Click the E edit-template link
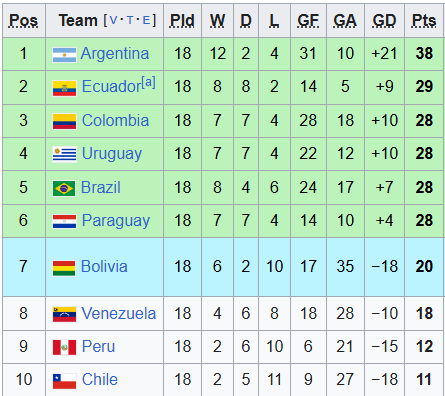The height and width of the screenshot is (396, 445). coord(146,21)
